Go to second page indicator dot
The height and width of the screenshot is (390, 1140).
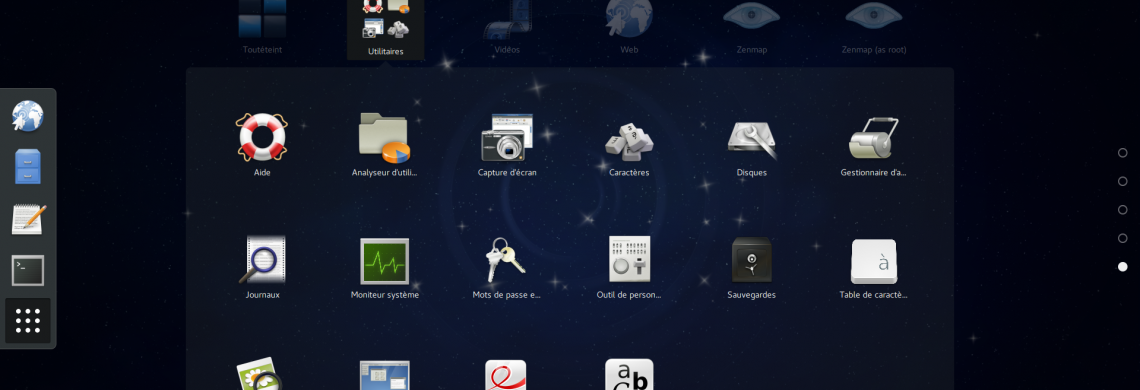click(x=1123, y=181)
